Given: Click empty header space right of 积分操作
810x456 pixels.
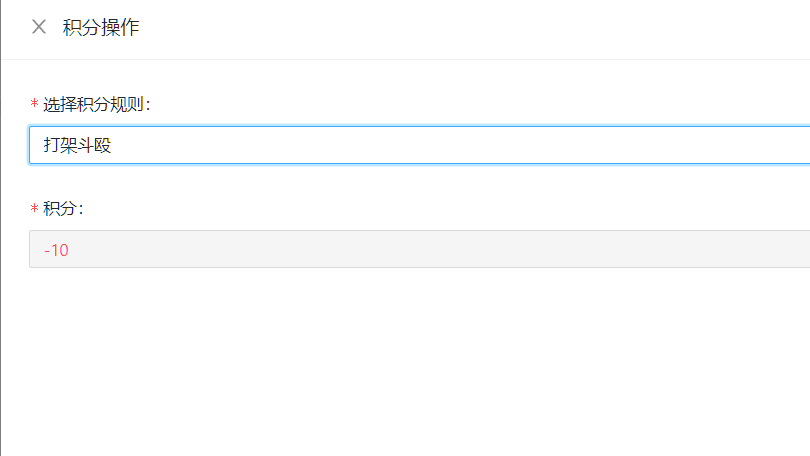Looking at the screenshot, I should coord(465,27).
